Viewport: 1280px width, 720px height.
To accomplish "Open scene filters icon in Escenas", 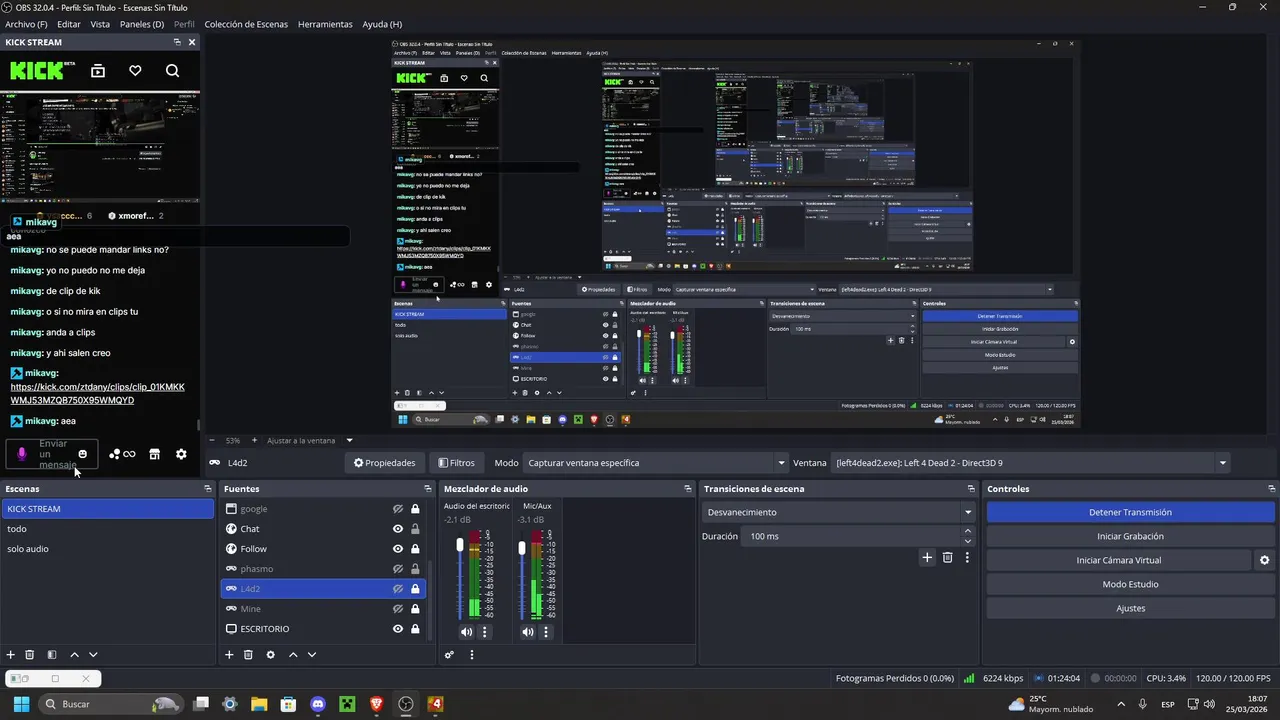I will [52, 655].
